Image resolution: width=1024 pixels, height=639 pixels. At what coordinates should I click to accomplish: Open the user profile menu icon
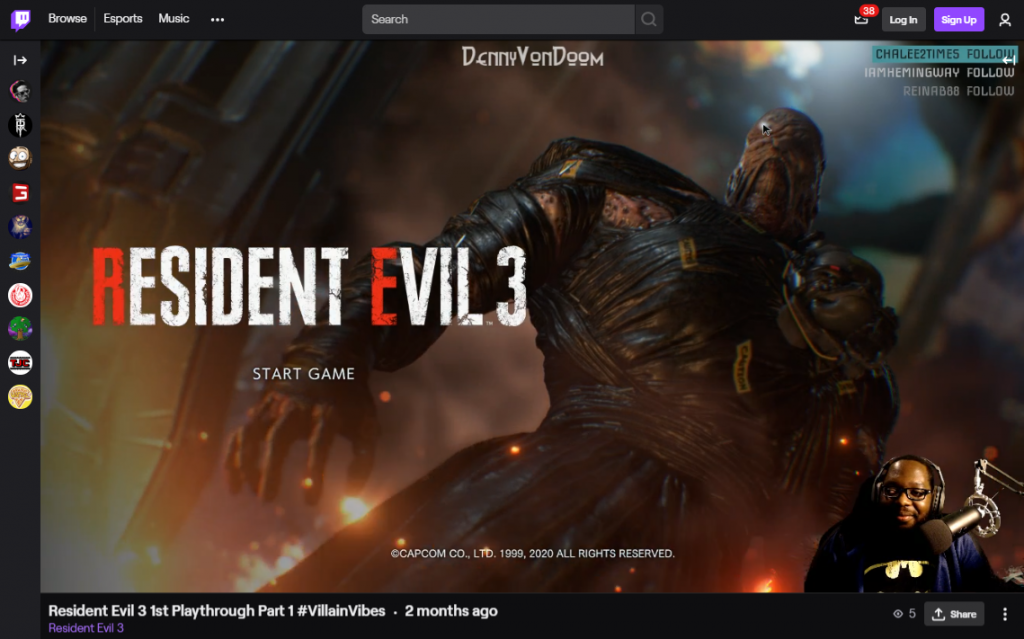coord(1005,20)
